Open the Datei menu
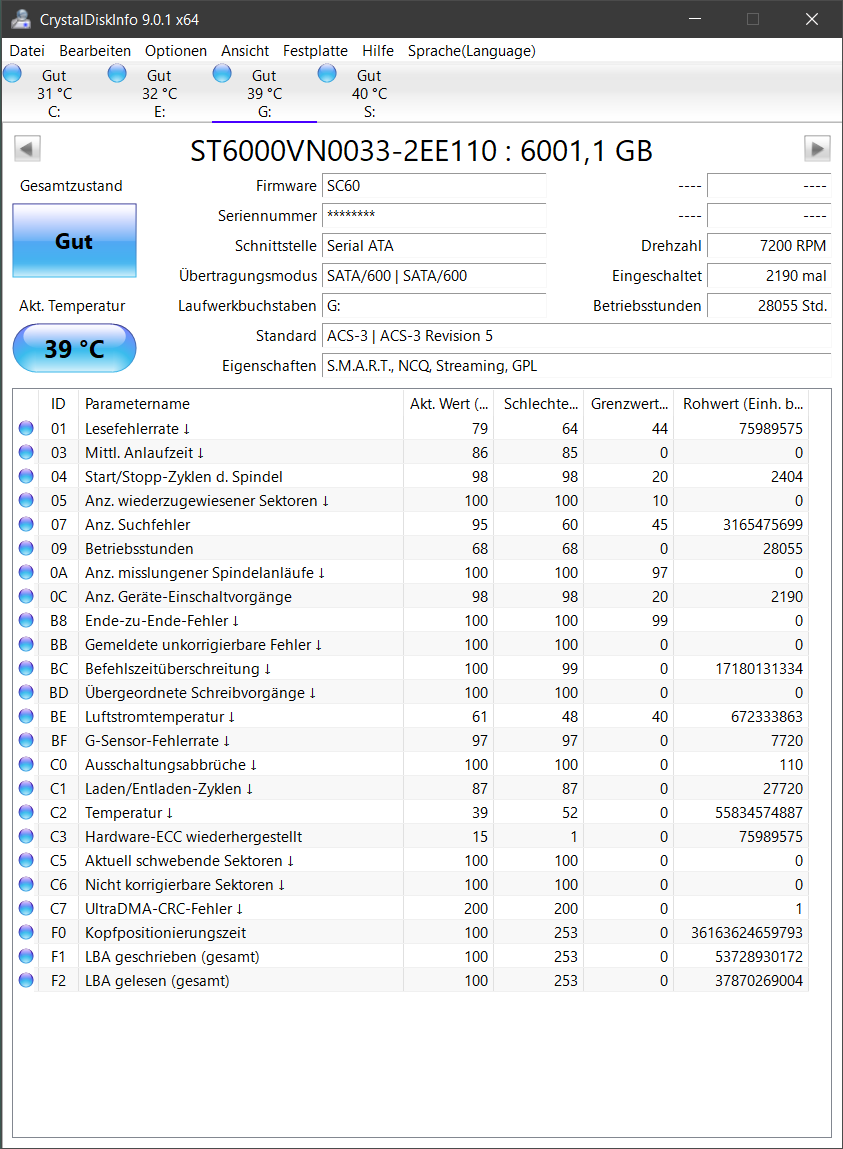 pos(27,51)
